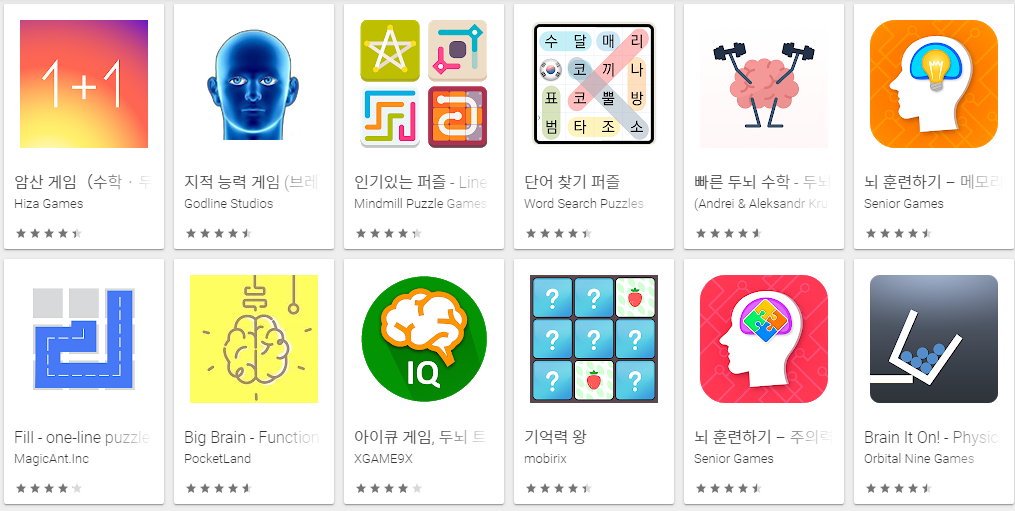Image resolution: width=1015 pixels, height=511 pixels.
Task: Open the Hiza Games developer link
Action: click(x=49, y=203)
